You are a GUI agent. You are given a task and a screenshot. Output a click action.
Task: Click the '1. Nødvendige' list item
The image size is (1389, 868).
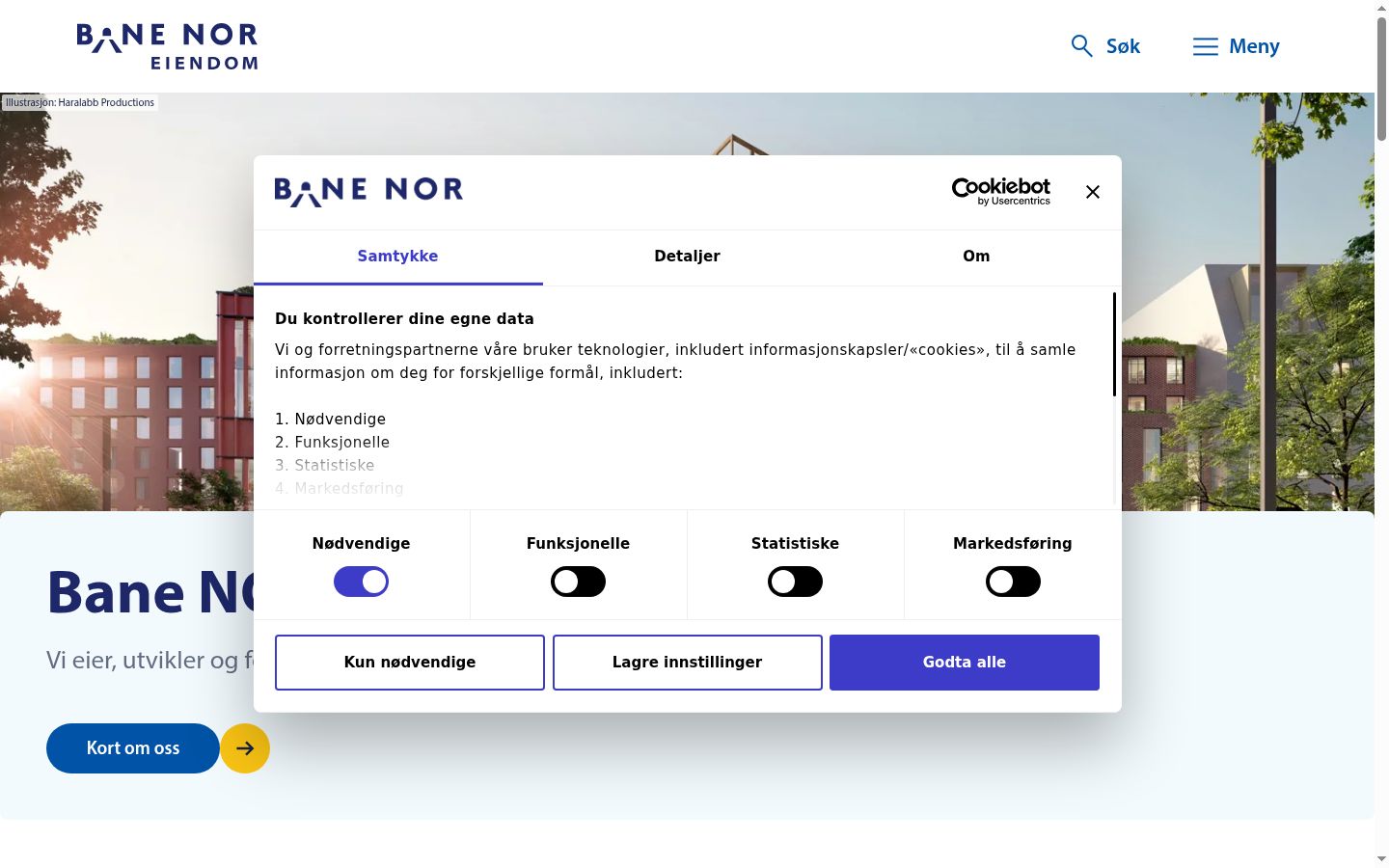(x=331, y=420)
